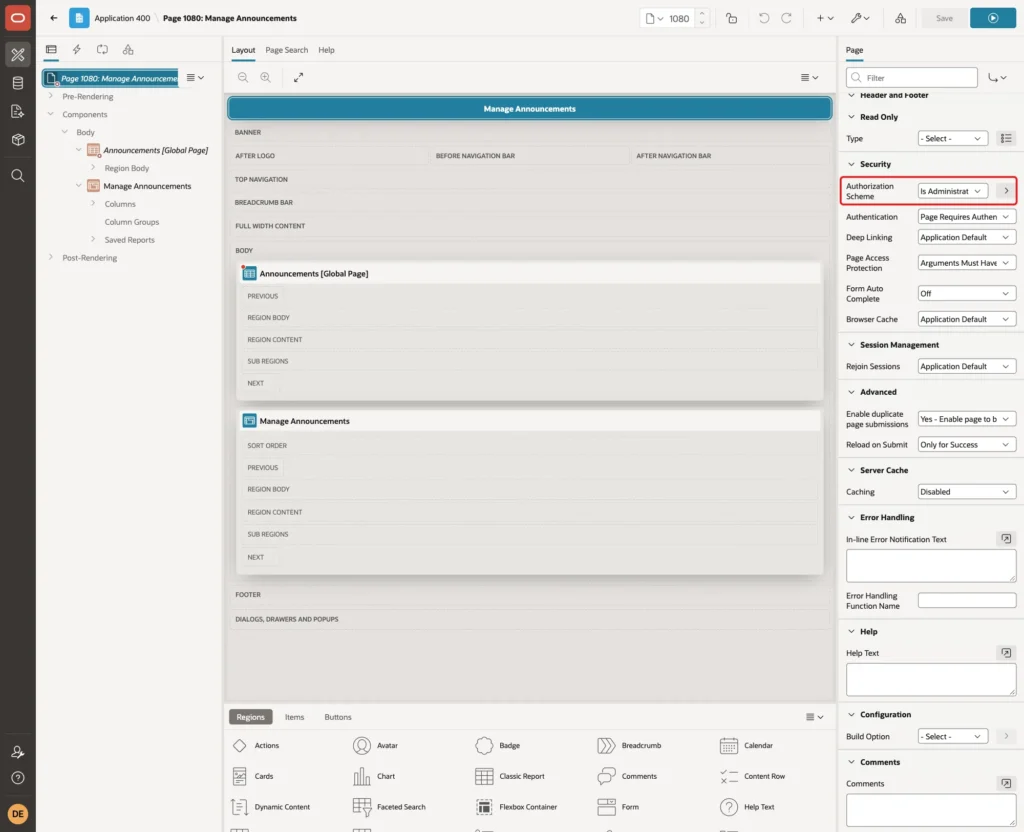Zoom out the layout view
1024x832 pixels.
click(242, 77)
